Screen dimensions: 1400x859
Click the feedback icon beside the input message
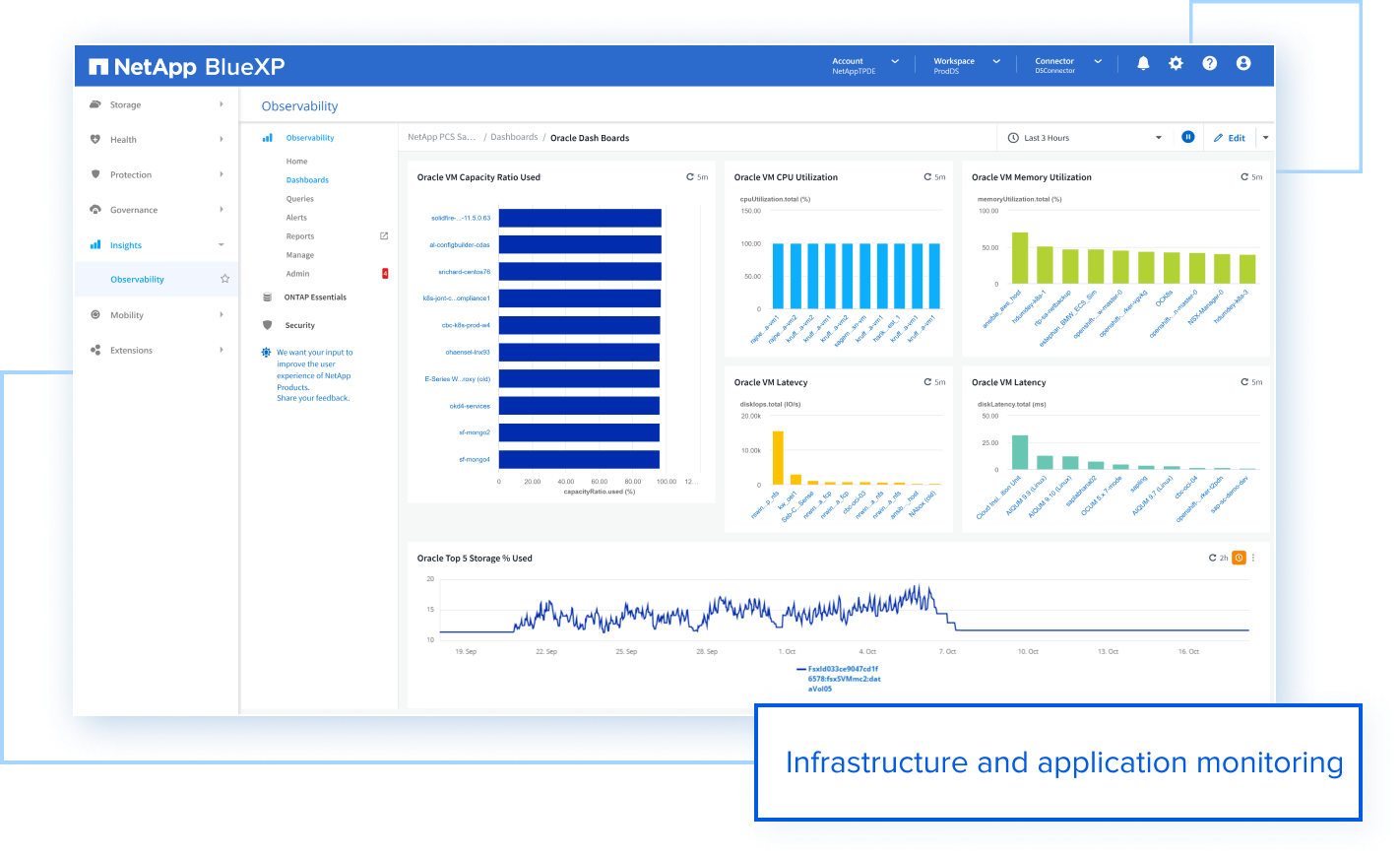point(266,353)
